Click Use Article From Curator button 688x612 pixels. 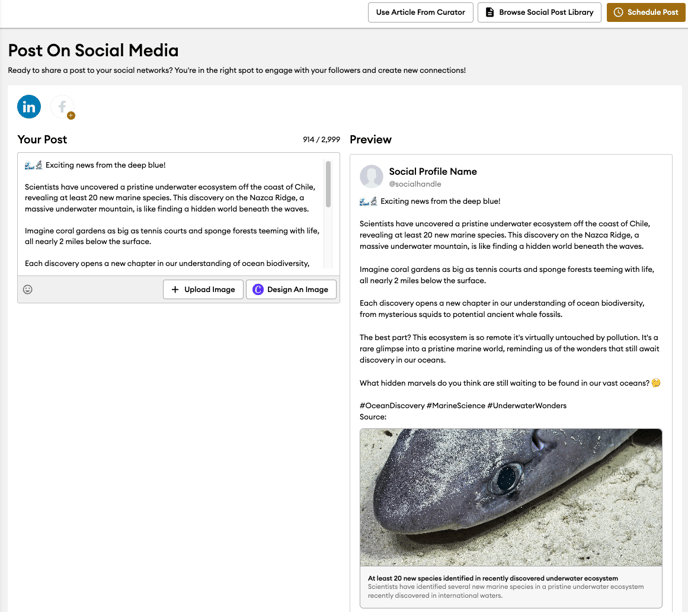tap(420, 12)
